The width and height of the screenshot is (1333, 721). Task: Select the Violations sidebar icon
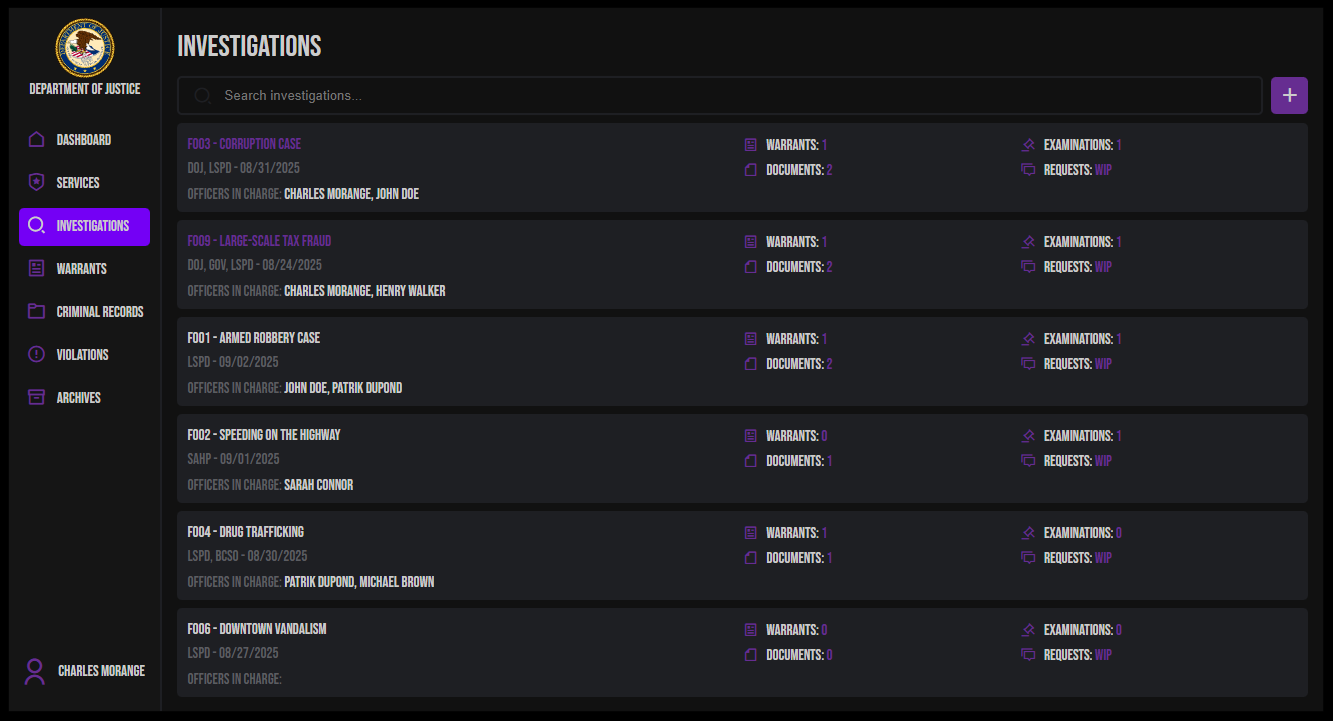(34, 354)
